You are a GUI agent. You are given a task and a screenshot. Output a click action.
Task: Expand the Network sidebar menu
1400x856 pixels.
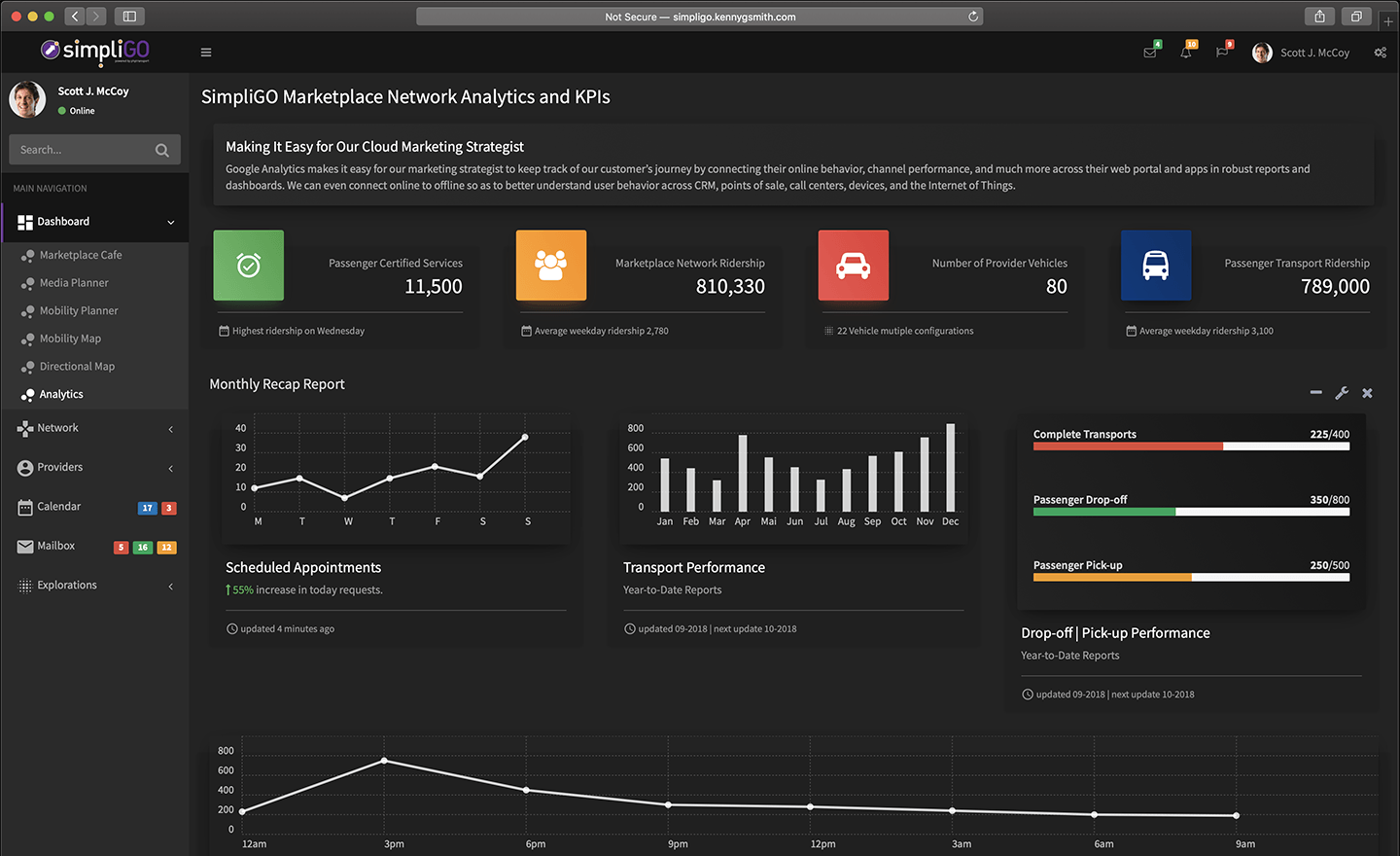click(171, 429)
